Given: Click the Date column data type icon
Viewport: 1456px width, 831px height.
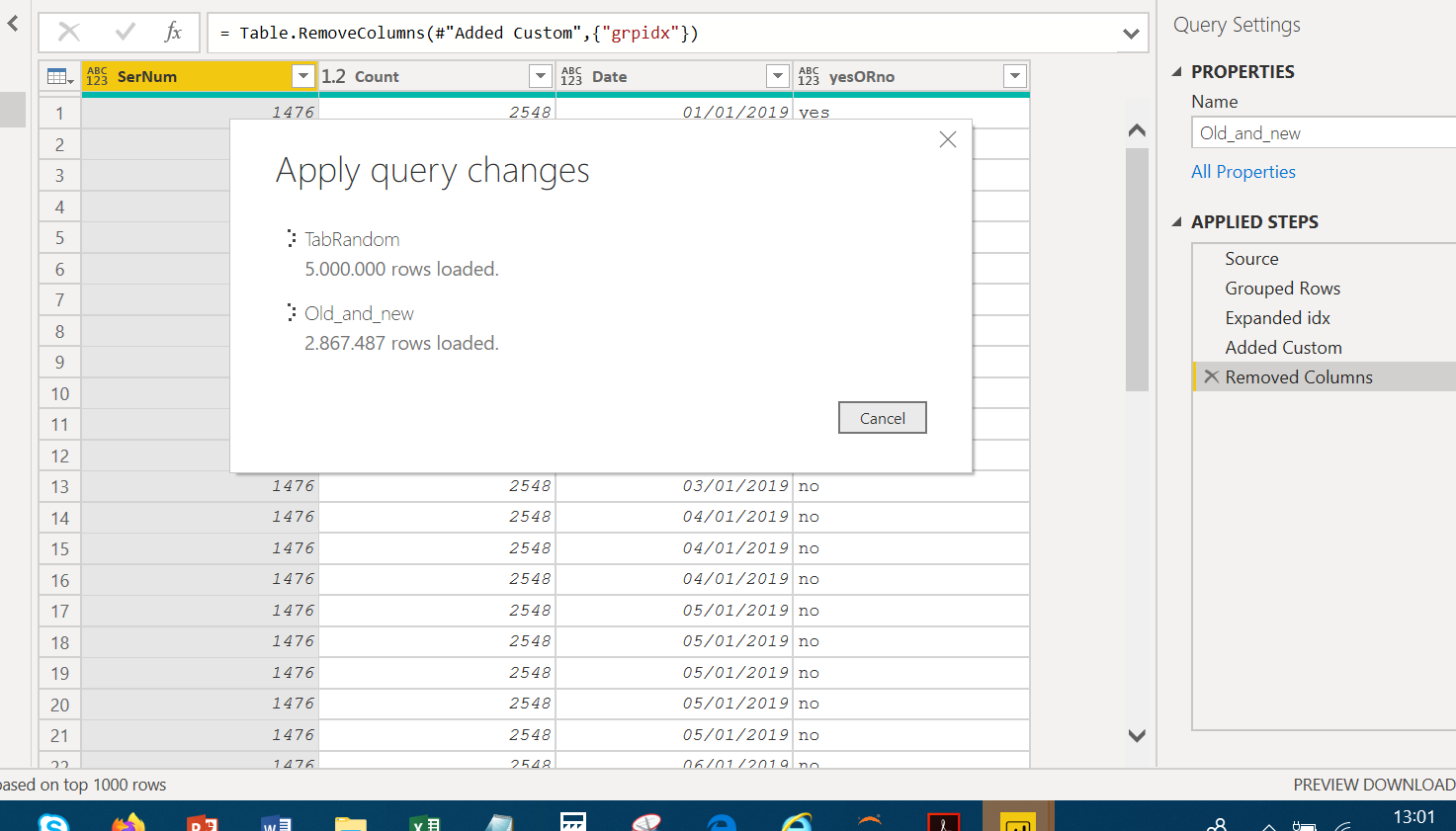Looking at the screenshot, I should 571,76.
